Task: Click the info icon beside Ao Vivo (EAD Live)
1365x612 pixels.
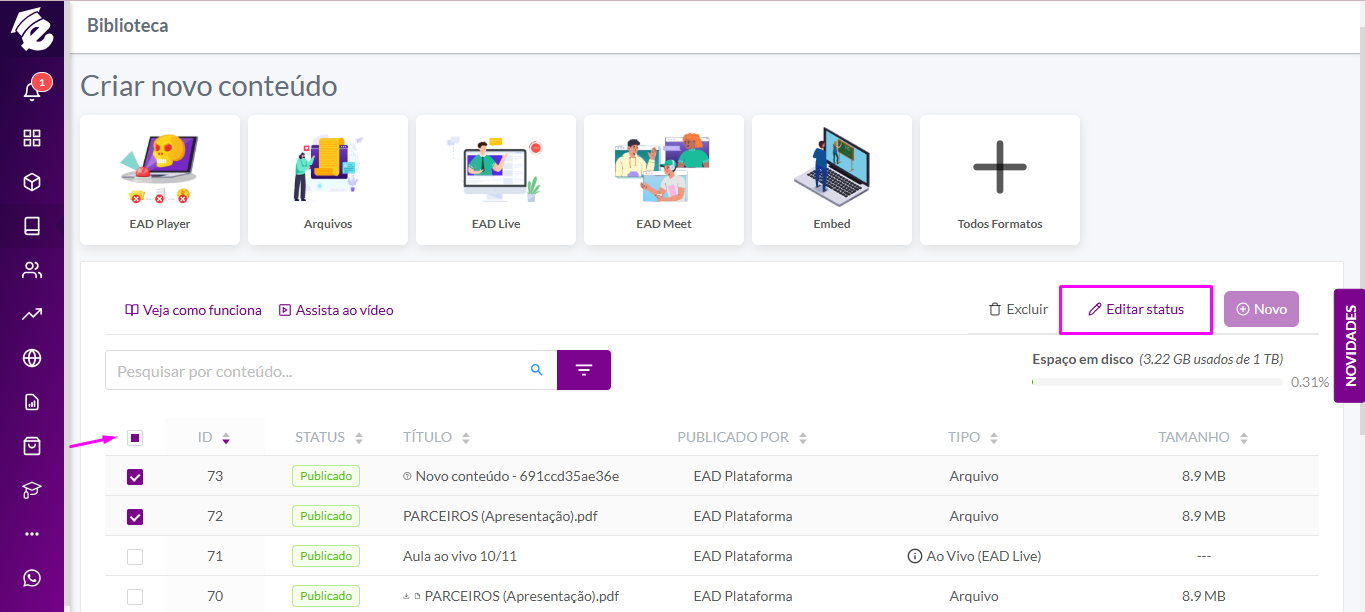Action: [914, 556]
